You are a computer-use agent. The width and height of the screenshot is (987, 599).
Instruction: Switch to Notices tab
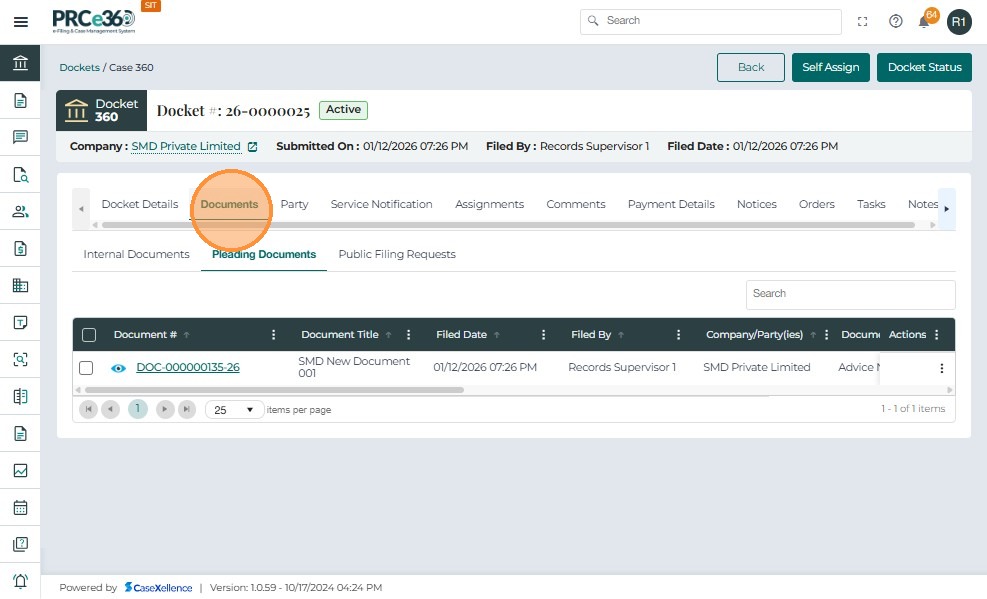(757, 204)
